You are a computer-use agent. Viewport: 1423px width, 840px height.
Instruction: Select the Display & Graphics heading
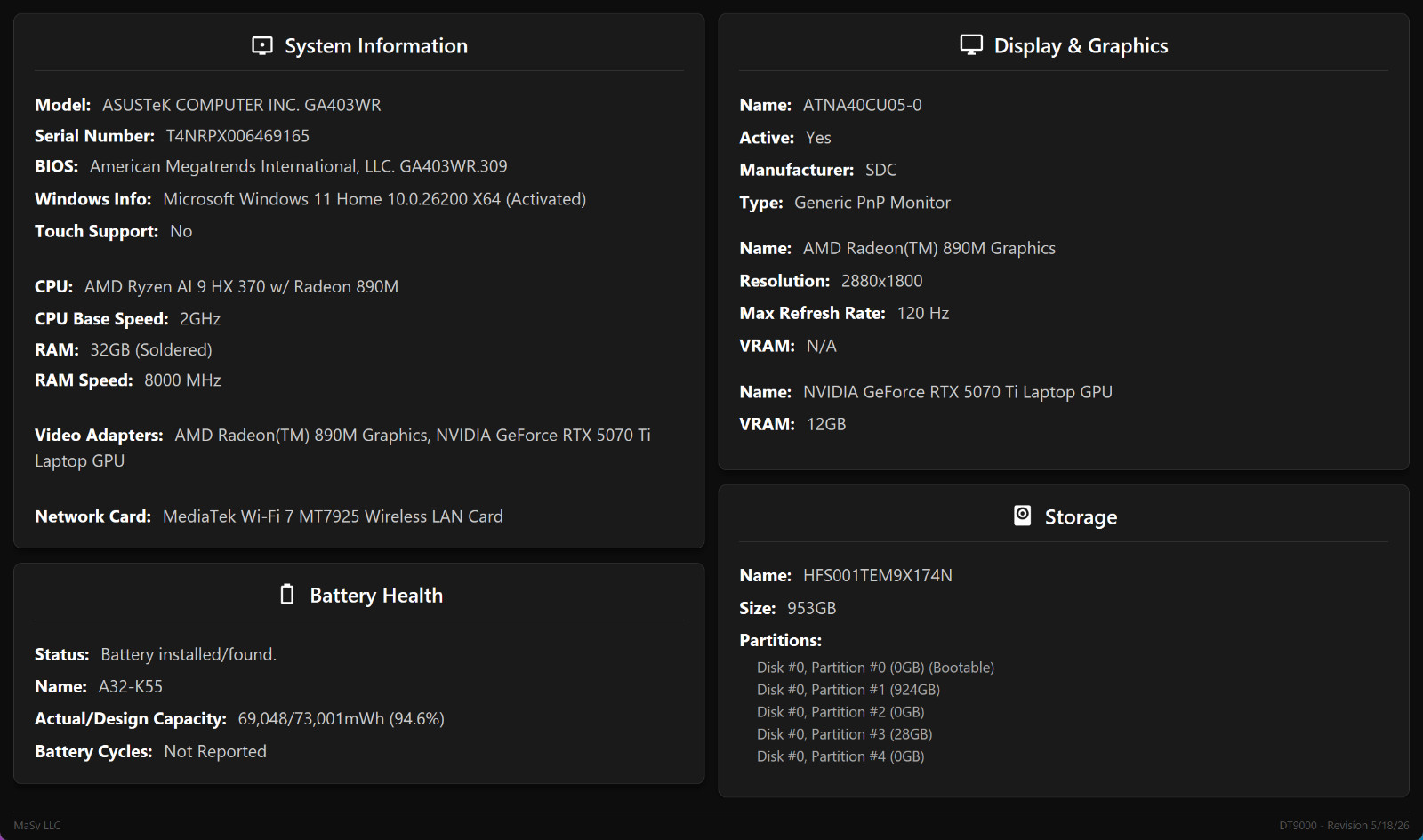point(1081,46)
